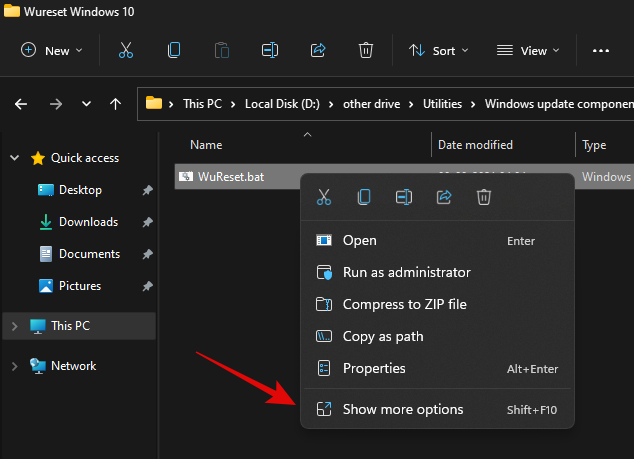Click the scissors Cut icon in the context menu
The image size is (634, 459).
click(324, 198)
